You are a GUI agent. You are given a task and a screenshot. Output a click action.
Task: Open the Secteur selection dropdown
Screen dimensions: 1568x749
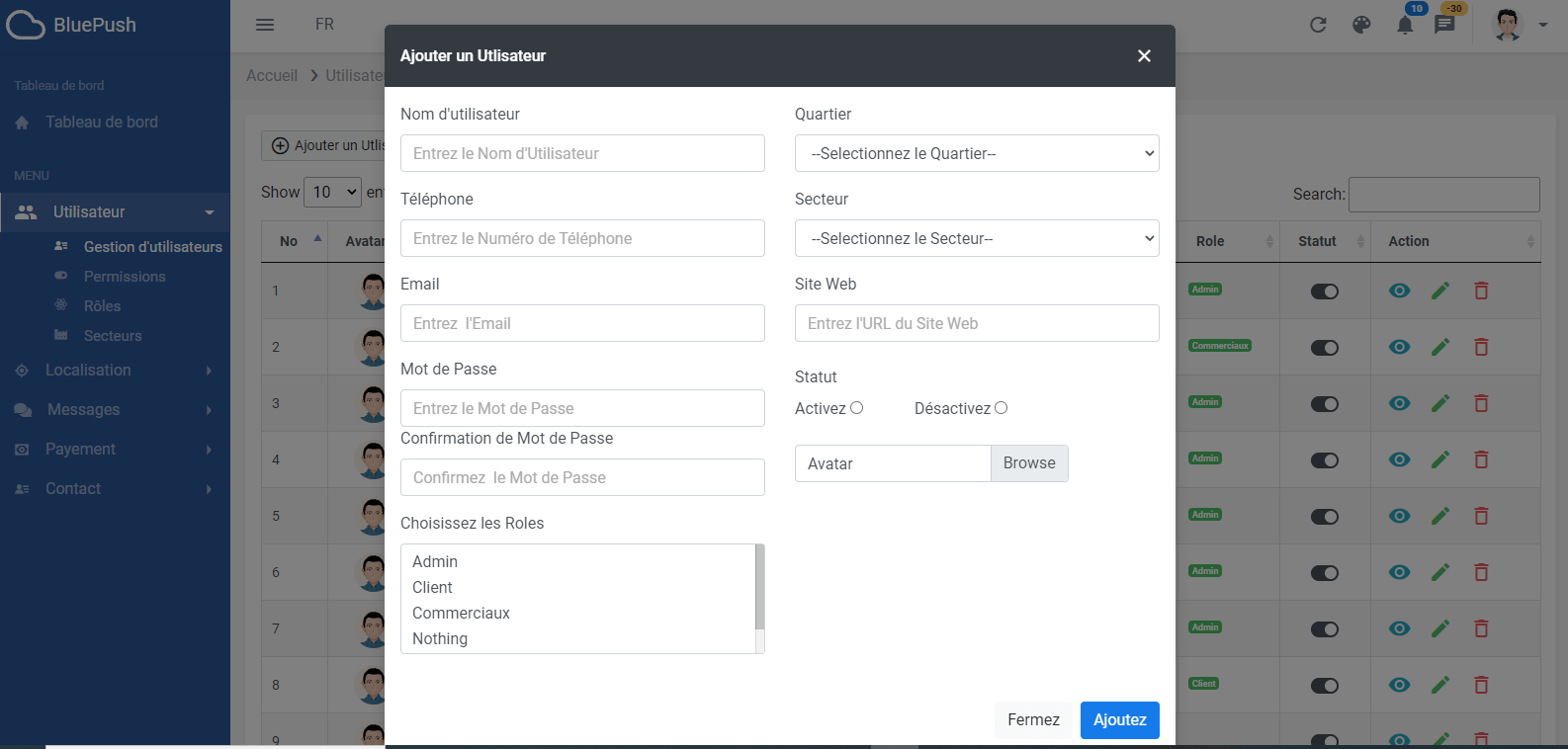tap(977, 238)
